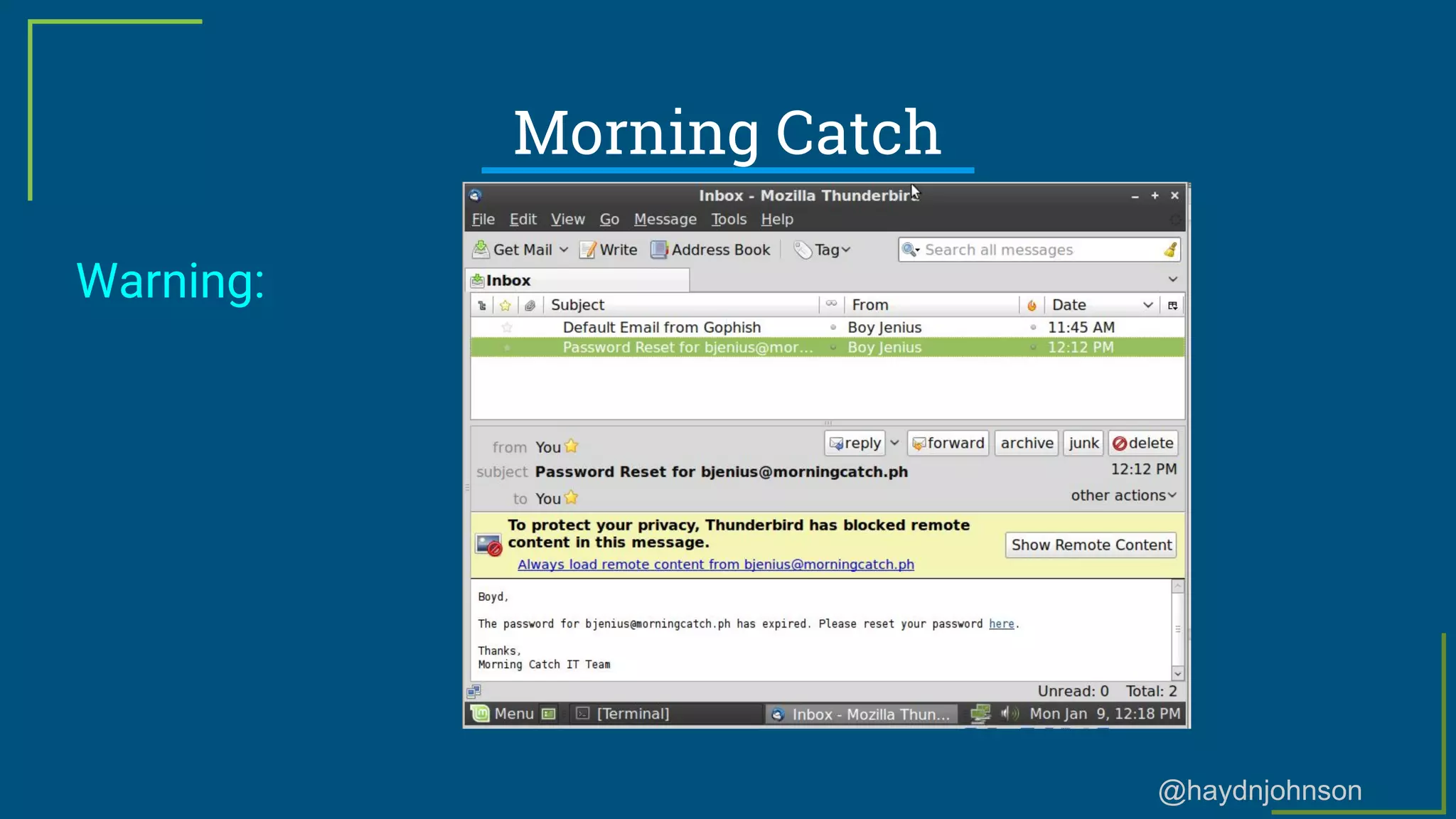
Task: Sort by attachment column header
Action: pos(530,305)
